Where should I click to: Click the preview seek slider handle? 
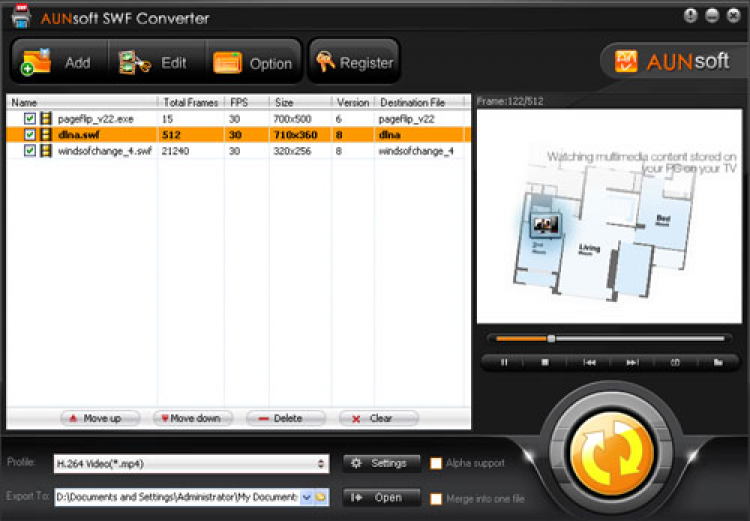click(551, 339)
